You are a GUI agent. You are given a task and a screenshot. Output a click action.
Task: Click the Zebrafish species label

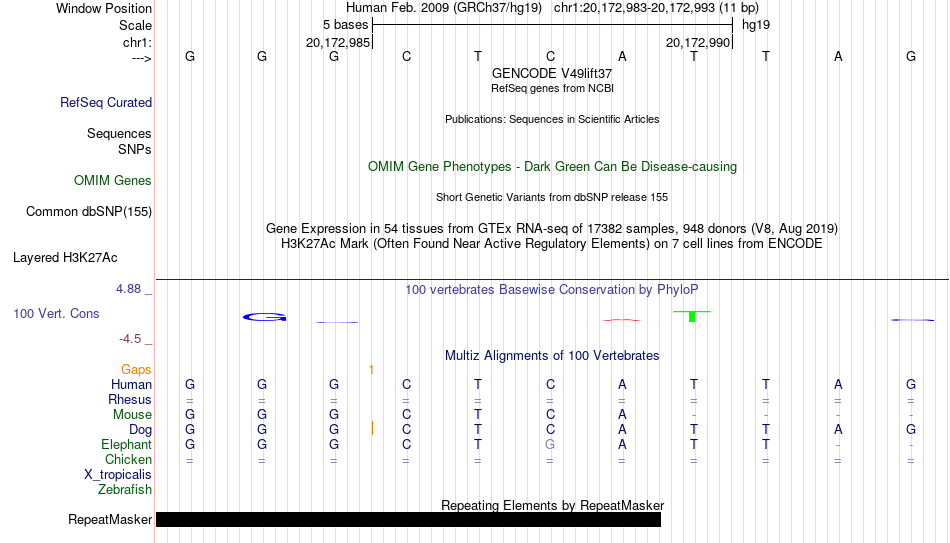pos(125,490)
